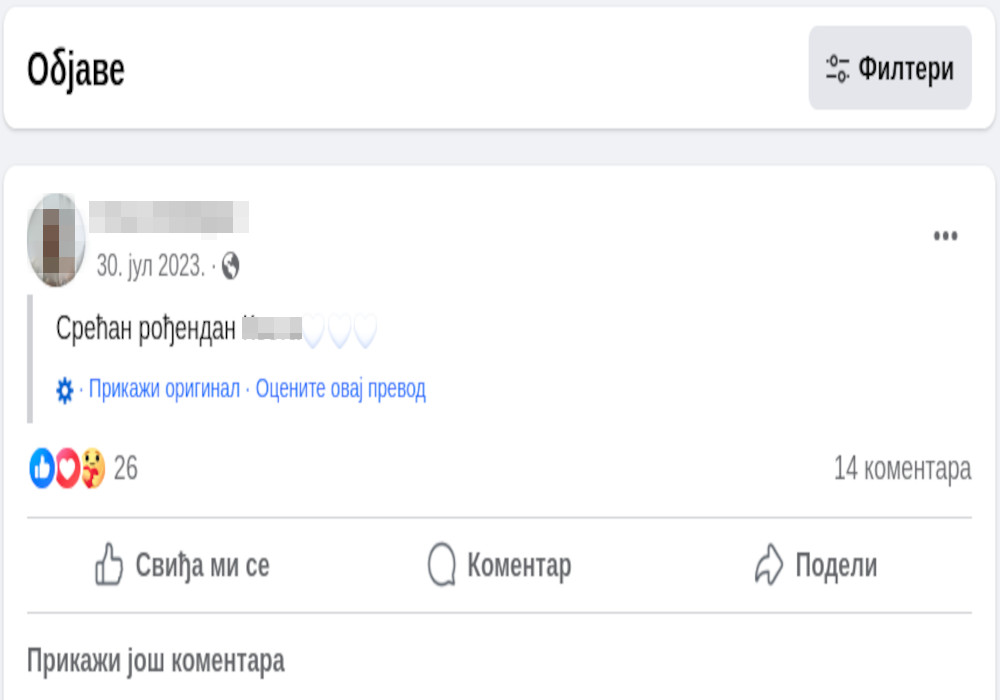This screenshot has height=700, width=1000.
Task: Open the Филтери filters button
Action: [889, 68]
